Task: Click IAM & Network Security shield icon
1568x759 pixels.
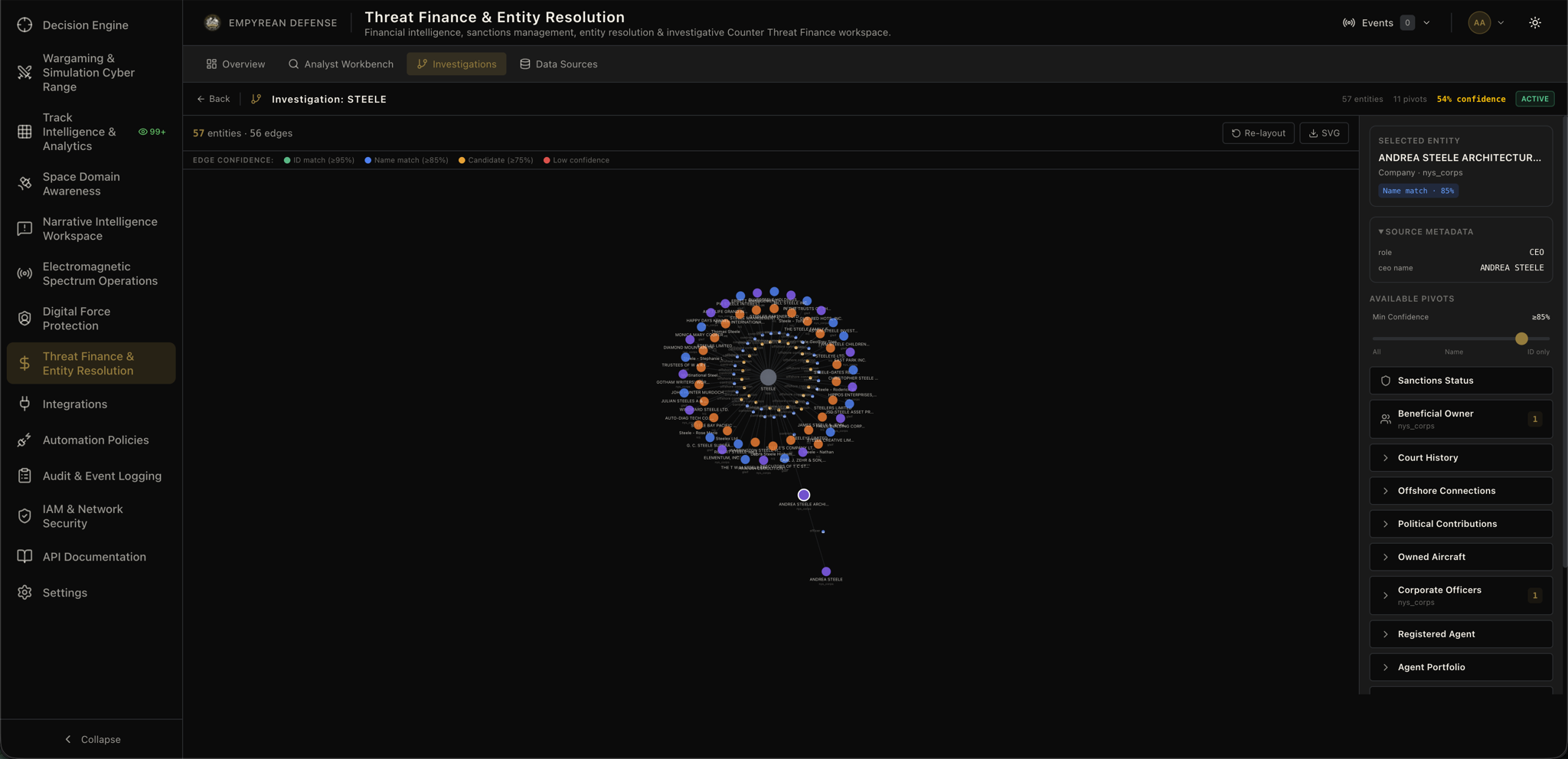Action: point(24,516)
